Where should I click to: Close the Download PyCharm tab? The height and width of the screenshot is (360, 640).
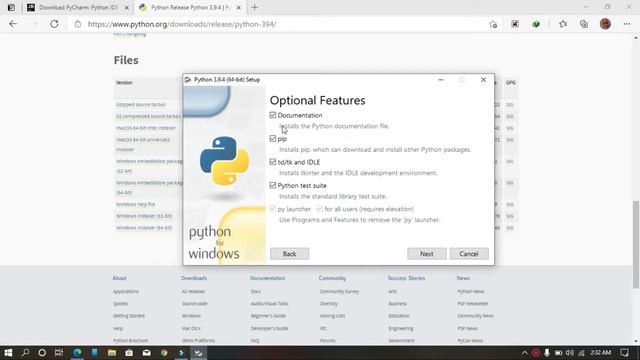[127, 8]
